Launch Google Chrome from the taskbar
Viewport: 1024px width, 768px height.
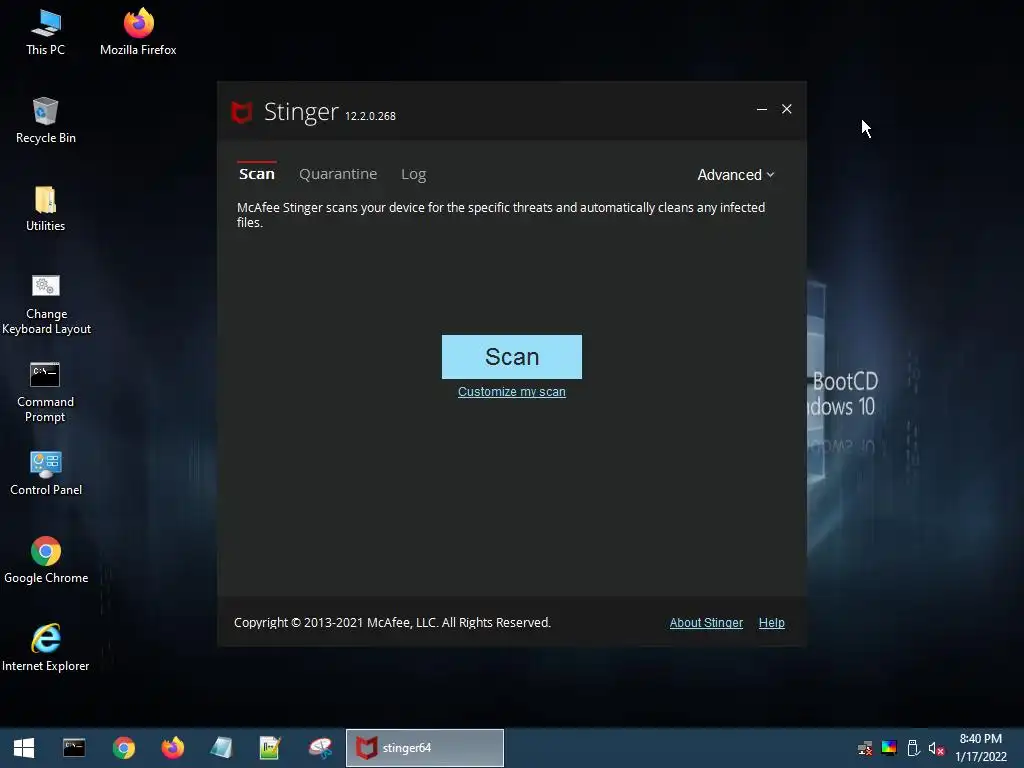pyautogui.click(x=123, y=748)
